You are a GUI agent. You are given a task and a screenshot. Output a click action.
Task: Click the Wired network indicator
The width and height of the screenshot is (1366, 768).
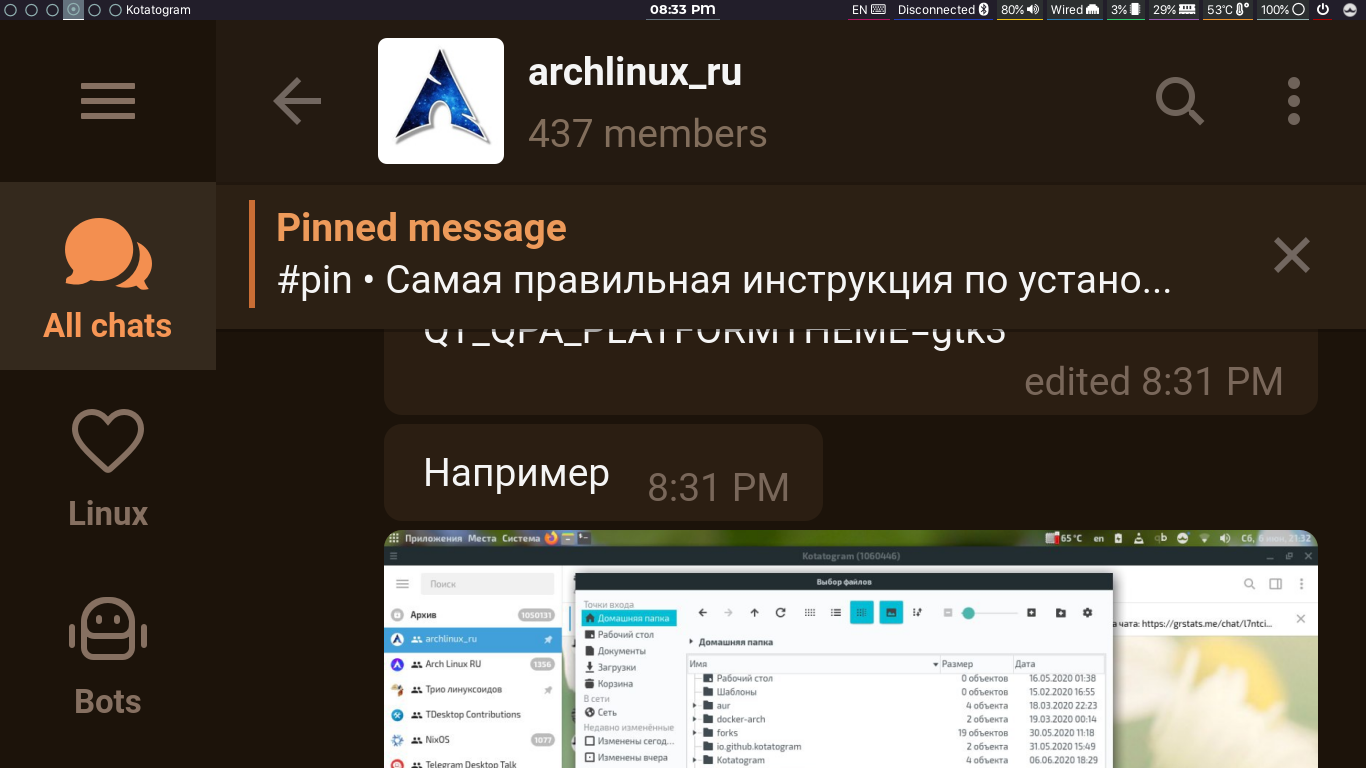click(x=1075, y=10)
